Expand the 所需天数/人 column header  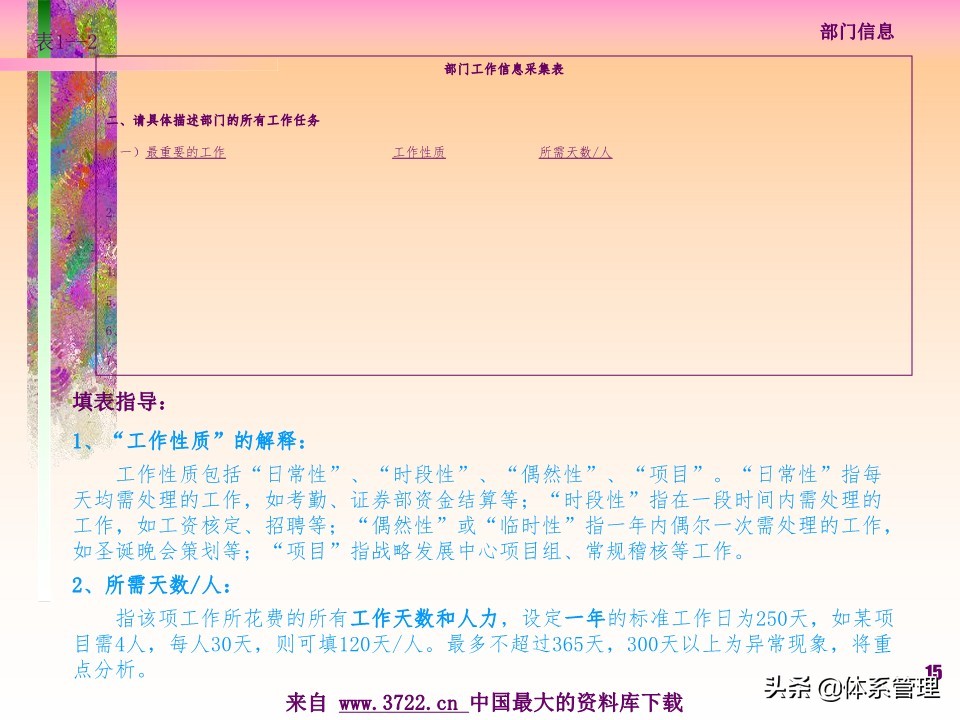click(x=574, y=152)
